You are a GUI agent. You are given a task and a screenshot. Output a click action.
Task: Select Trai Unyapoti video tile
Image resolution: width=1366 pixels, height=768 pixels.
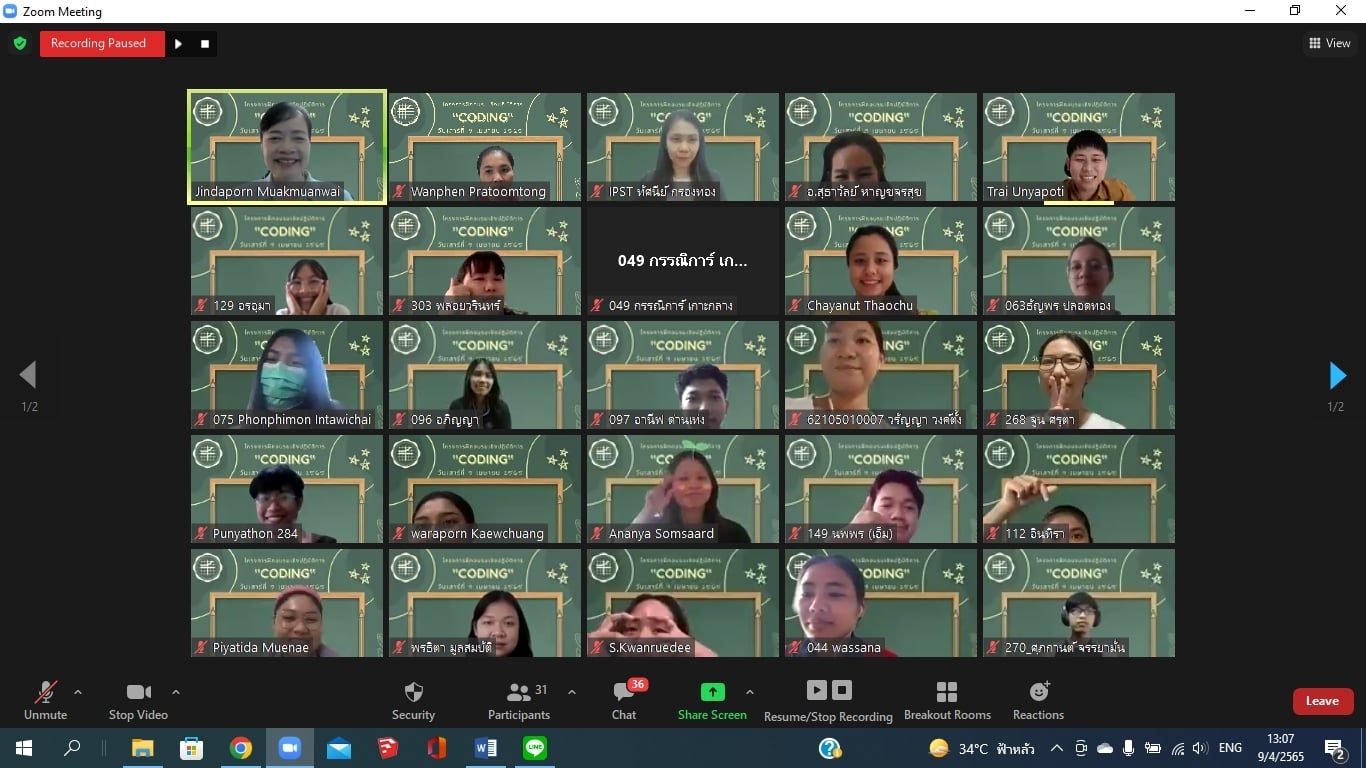1079,147
